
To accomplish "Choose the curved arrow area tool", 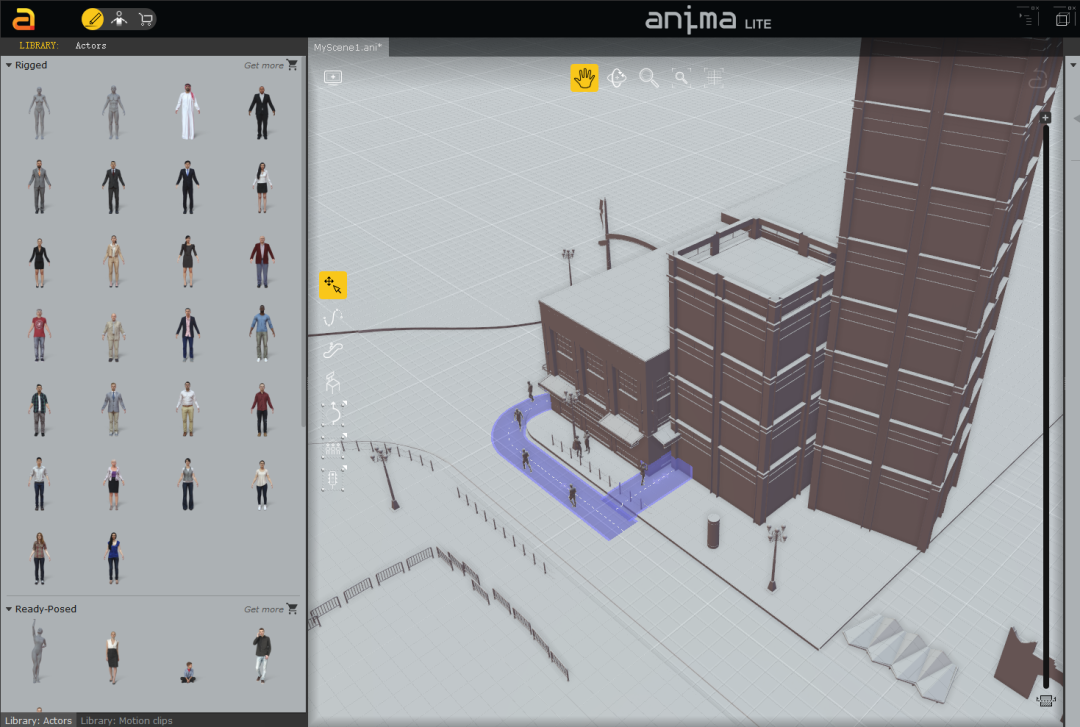I will tap(334, 413).
